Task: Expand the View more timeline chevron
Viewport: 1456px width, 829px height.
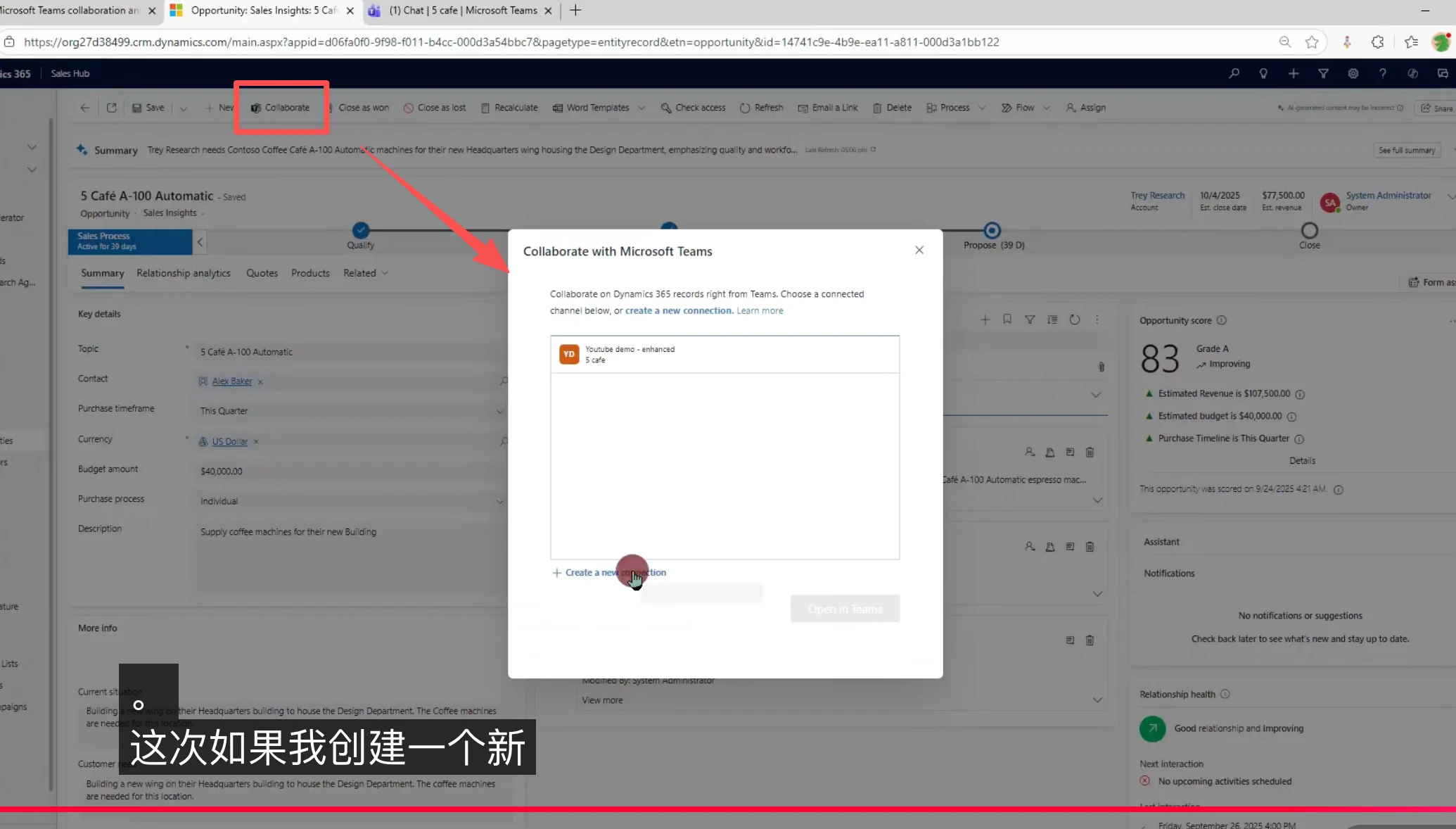Action: pyautogui.click(x=1097, y=700)
